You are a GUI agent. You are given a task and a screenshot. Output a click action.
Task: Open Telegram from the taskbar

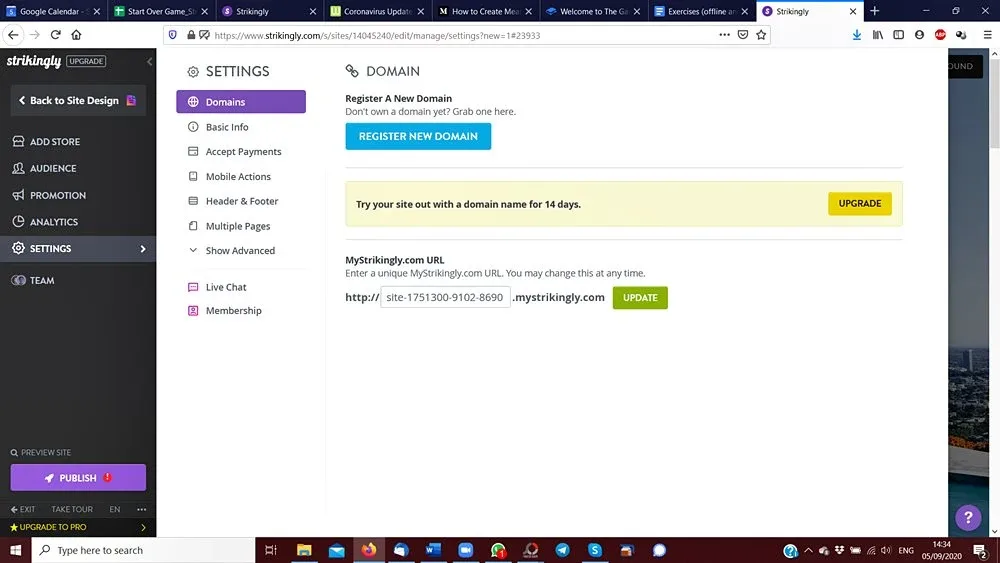562,550
